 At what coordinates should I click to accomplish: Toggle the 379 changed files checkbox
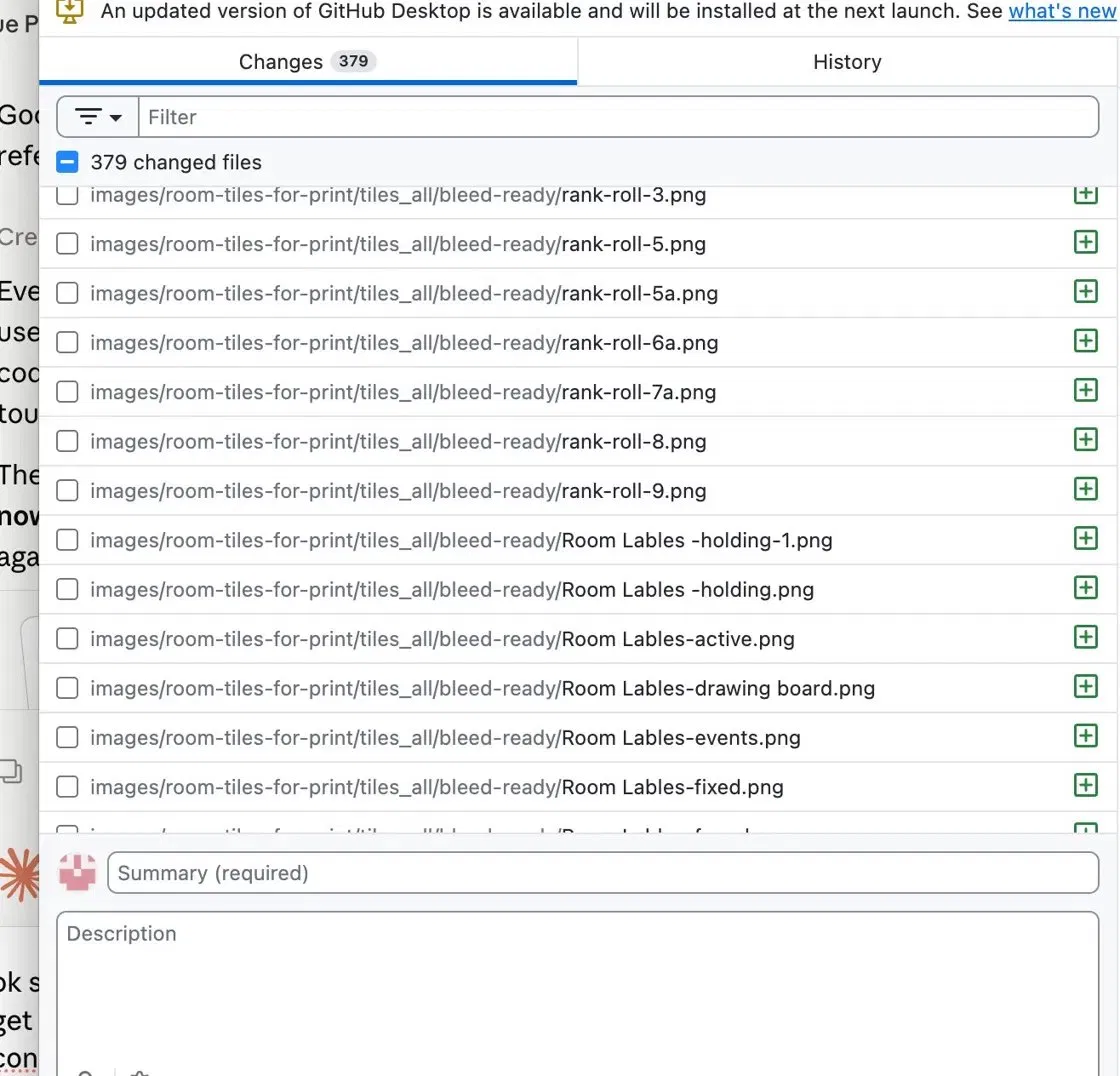click(x=67, y=162)
